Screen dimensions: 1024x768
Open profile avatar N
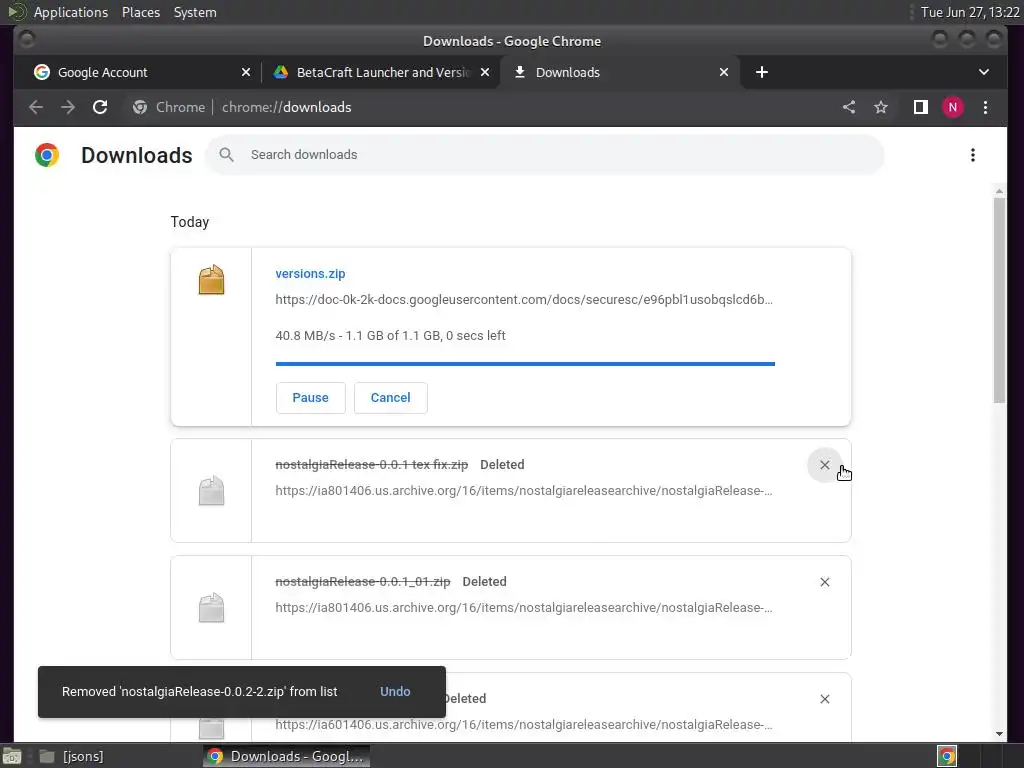(x=953, y=107)
